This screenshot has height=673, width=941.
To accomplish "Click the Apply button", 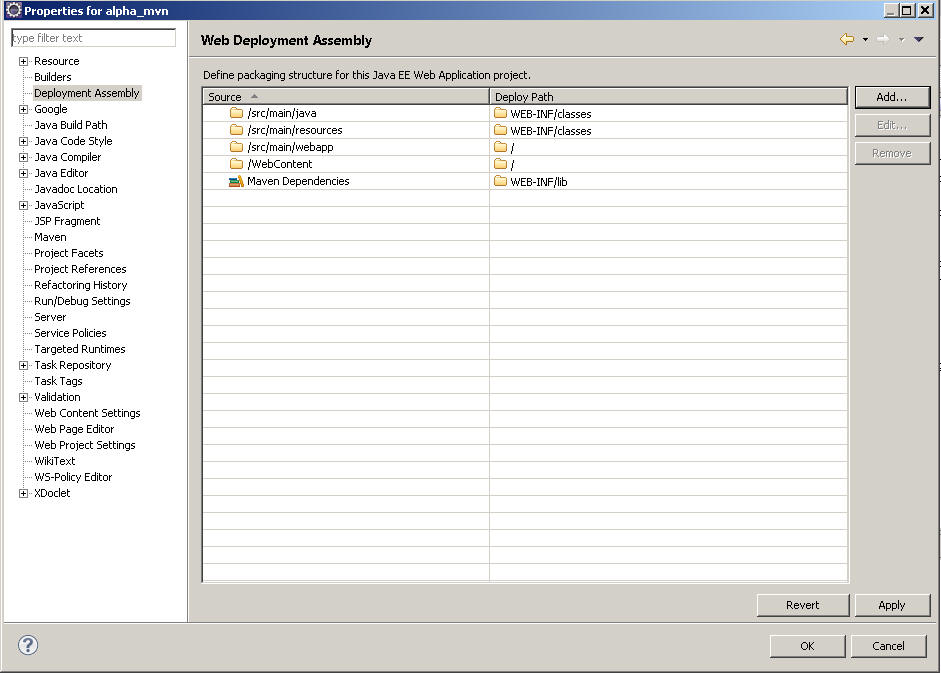I will (891, 605).
